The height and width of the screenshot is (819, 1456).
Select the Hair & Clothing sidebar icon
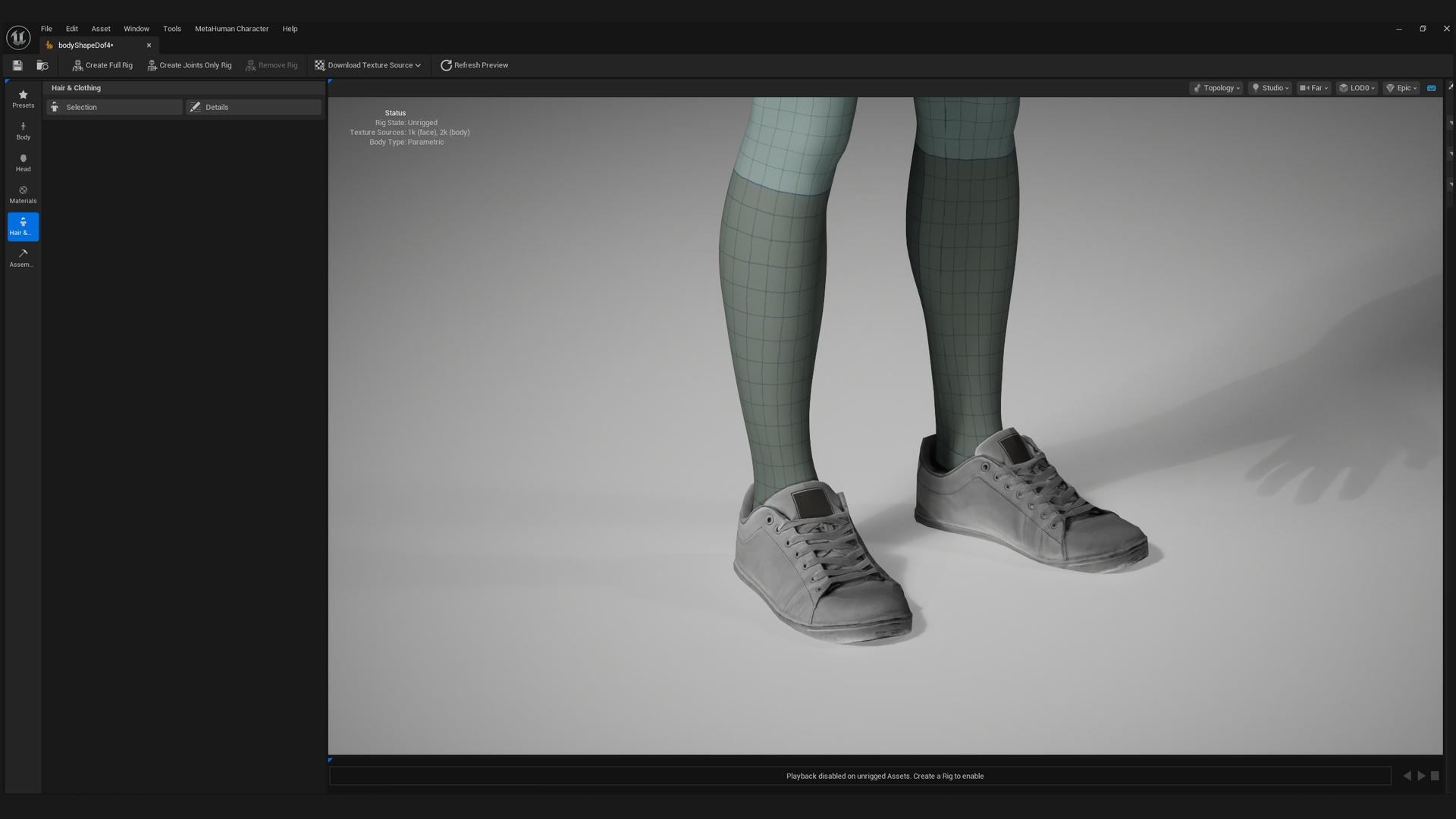click(x=23, y=226)
